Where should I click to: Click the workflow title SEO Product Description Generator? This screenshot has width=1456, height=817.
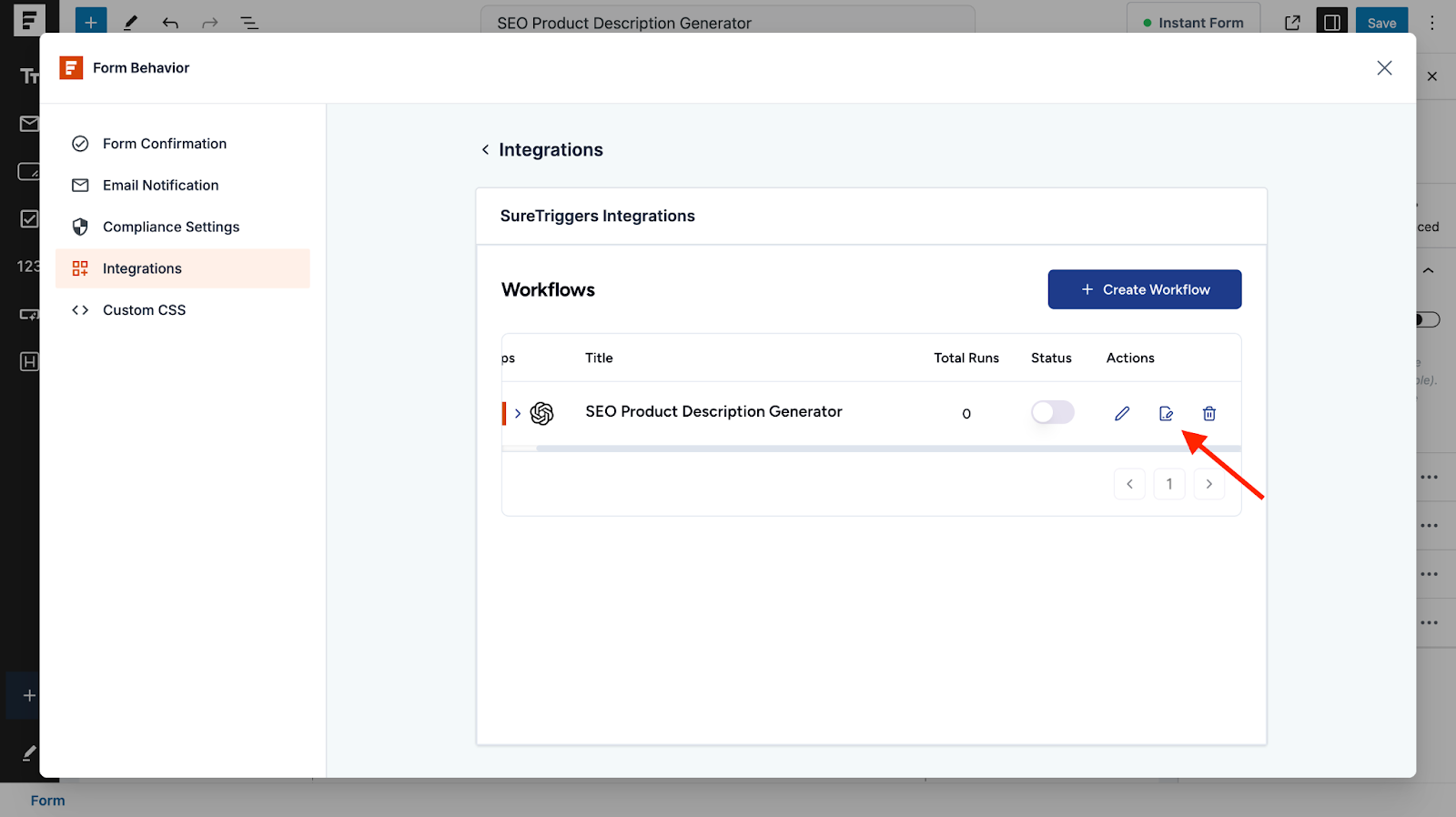(713, 411)
